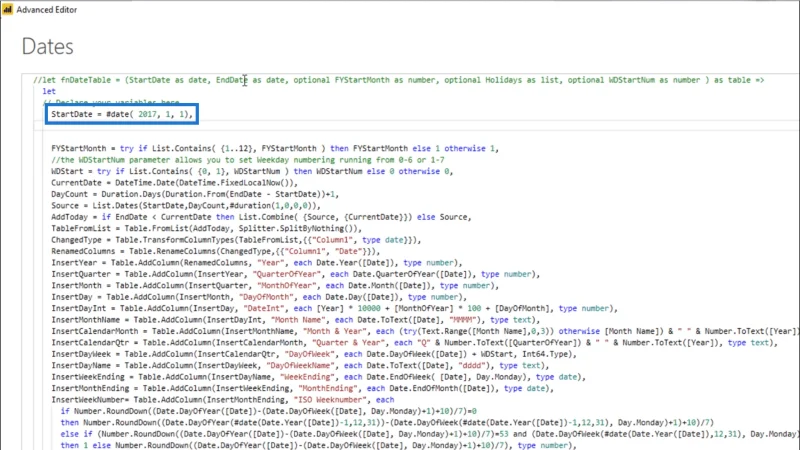This screenshot has height=450, width=800.
Task: Place cursor in highlighted StartDate line
Action: point(122,114)
